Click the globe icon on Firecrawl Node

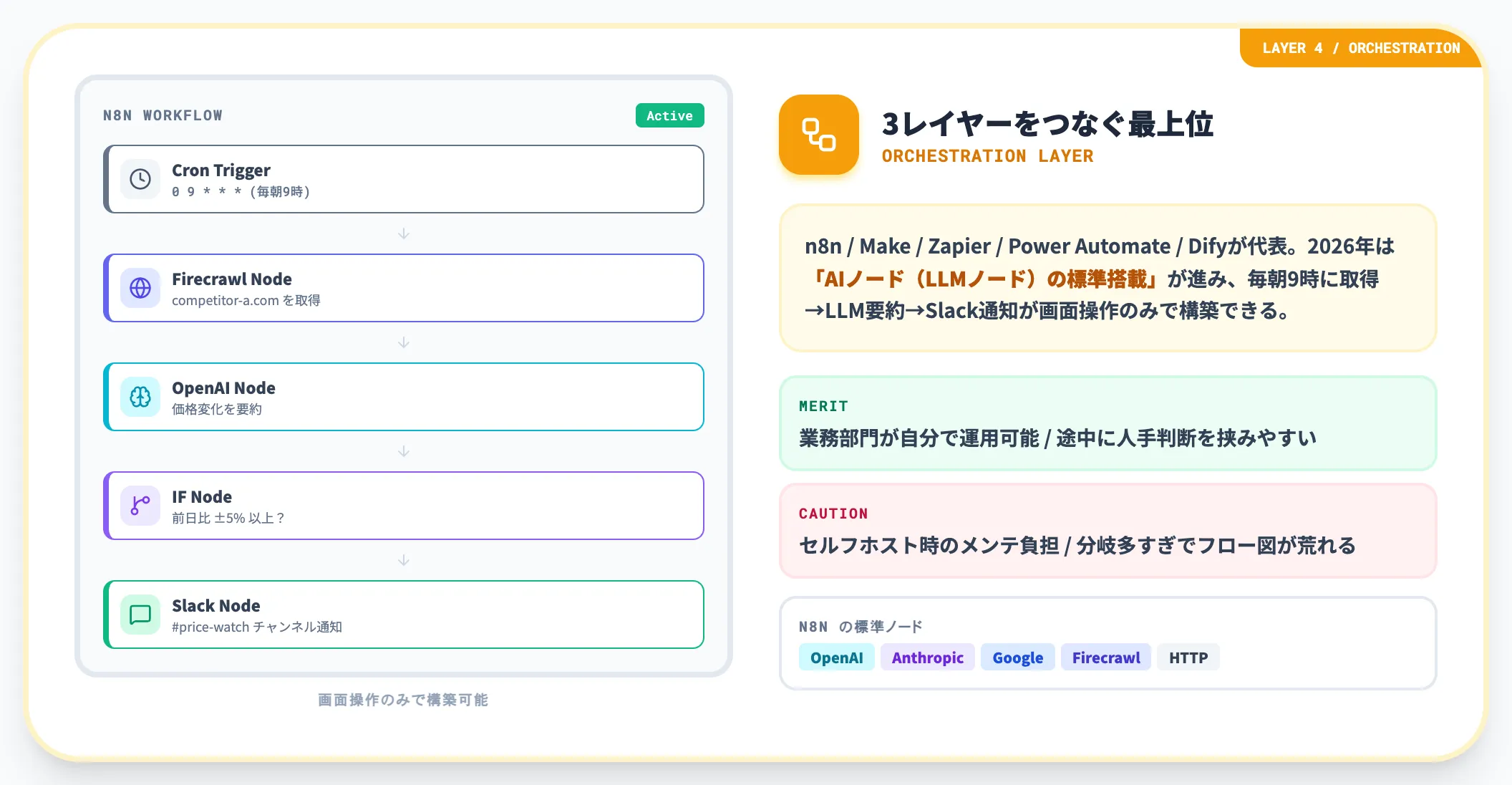click(140, 288)
